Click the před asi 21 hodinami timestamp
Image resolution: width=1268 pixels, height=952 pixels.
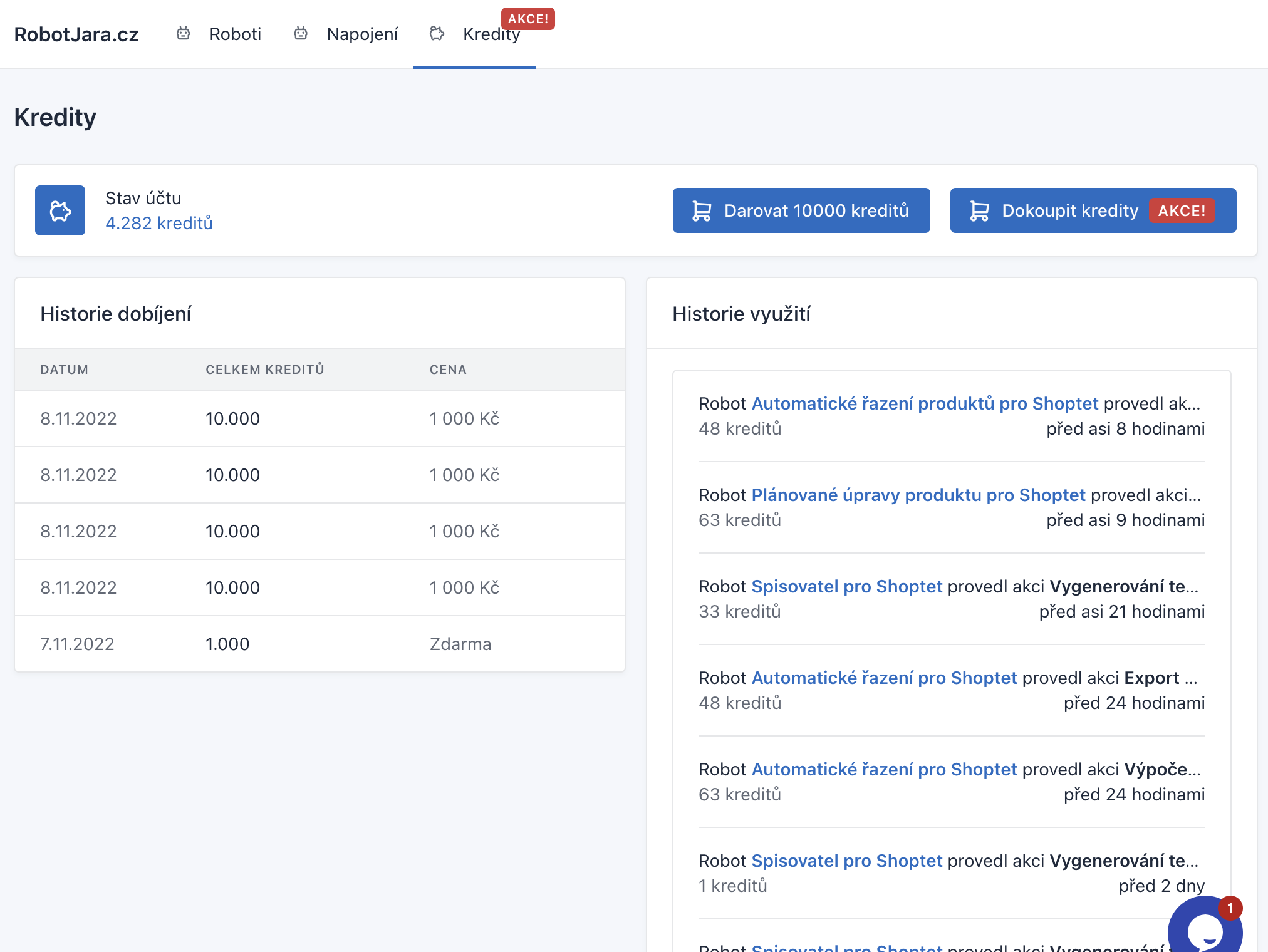pyautogui.click(x=1122, y=611)
